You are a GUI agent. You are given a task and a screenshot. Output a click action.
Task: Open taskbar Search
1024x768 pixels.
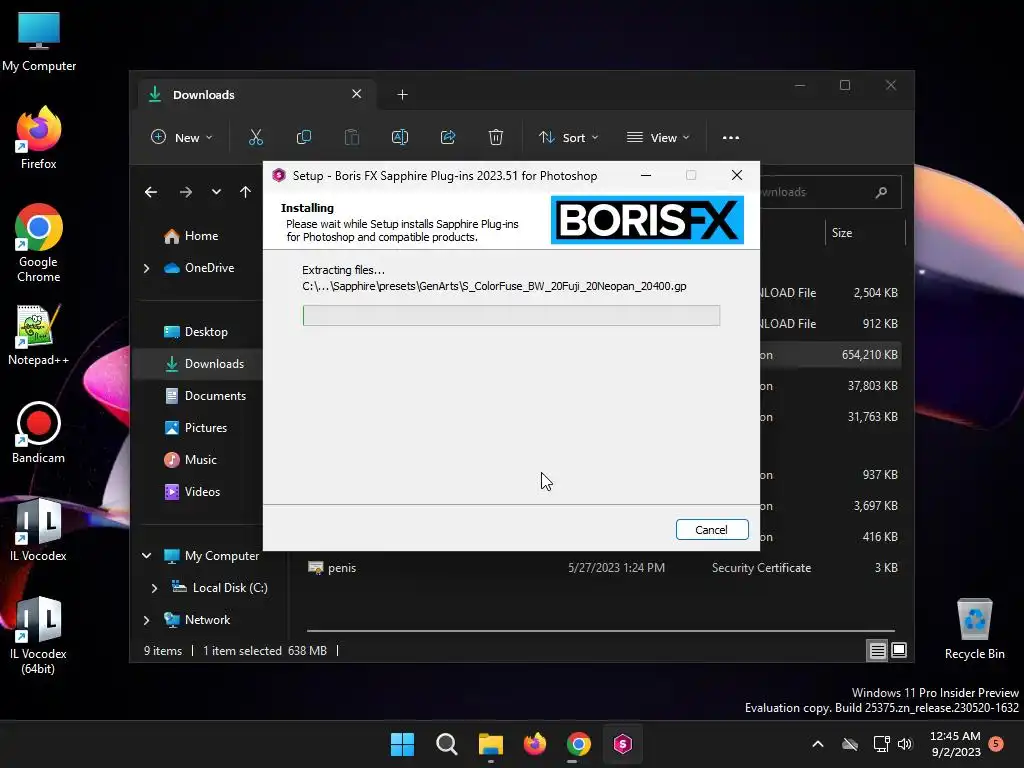(x=447, y=744)
